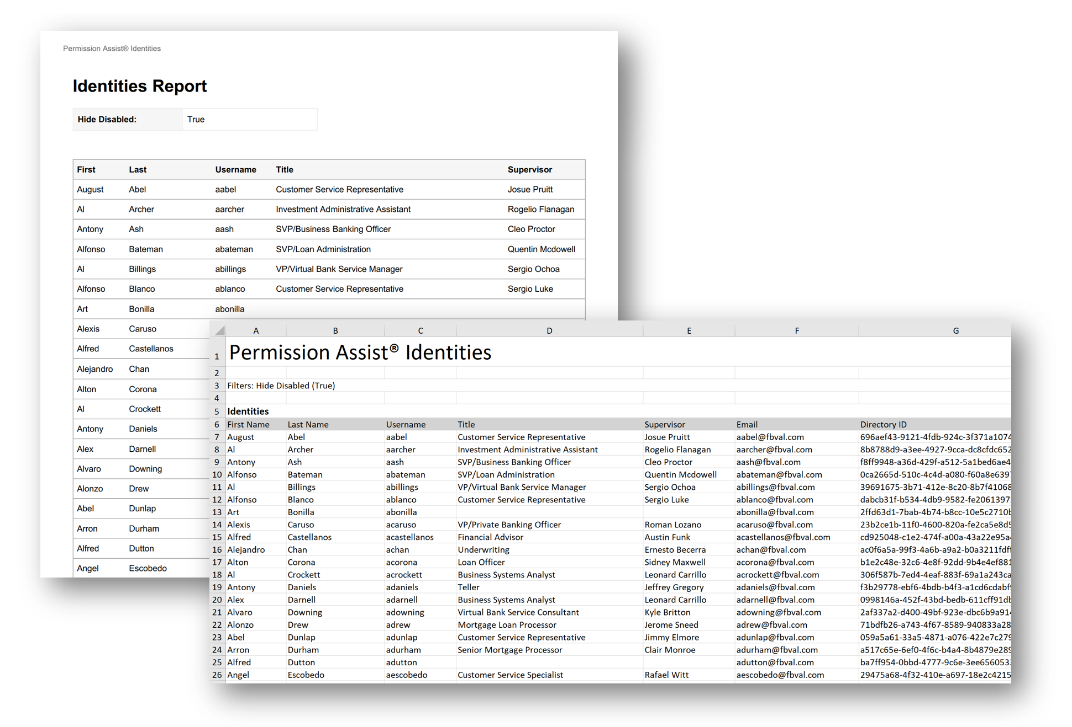Click 'Escobedo' in the report table
This screenshot has width=1072, height=727.
(148, 568)
